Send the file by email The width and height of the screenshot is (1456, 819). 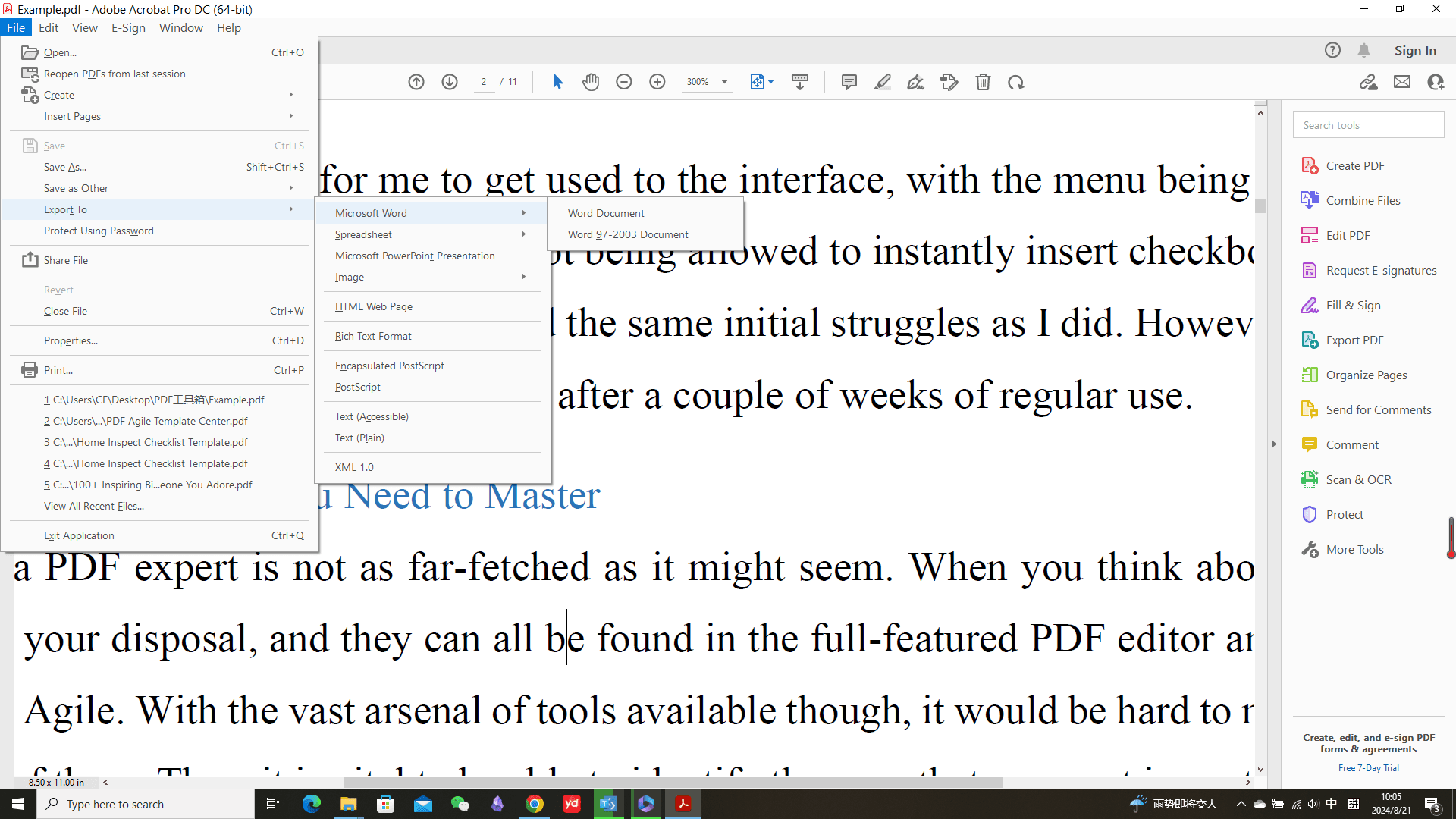pyautogui.click(x=1402, y=82)
